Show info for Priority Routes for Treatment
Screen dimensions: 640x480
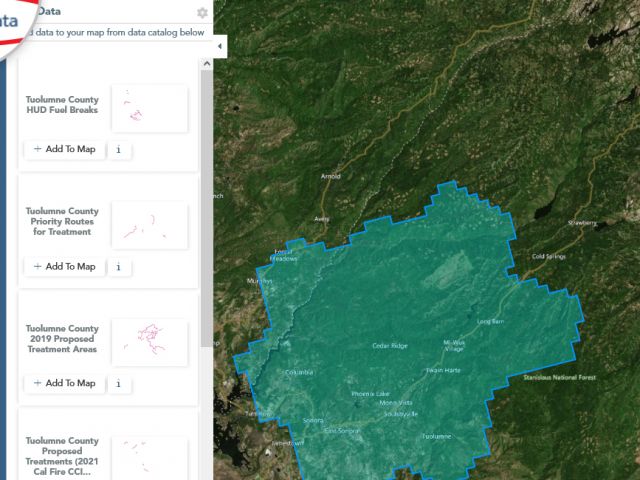[119, 267]
